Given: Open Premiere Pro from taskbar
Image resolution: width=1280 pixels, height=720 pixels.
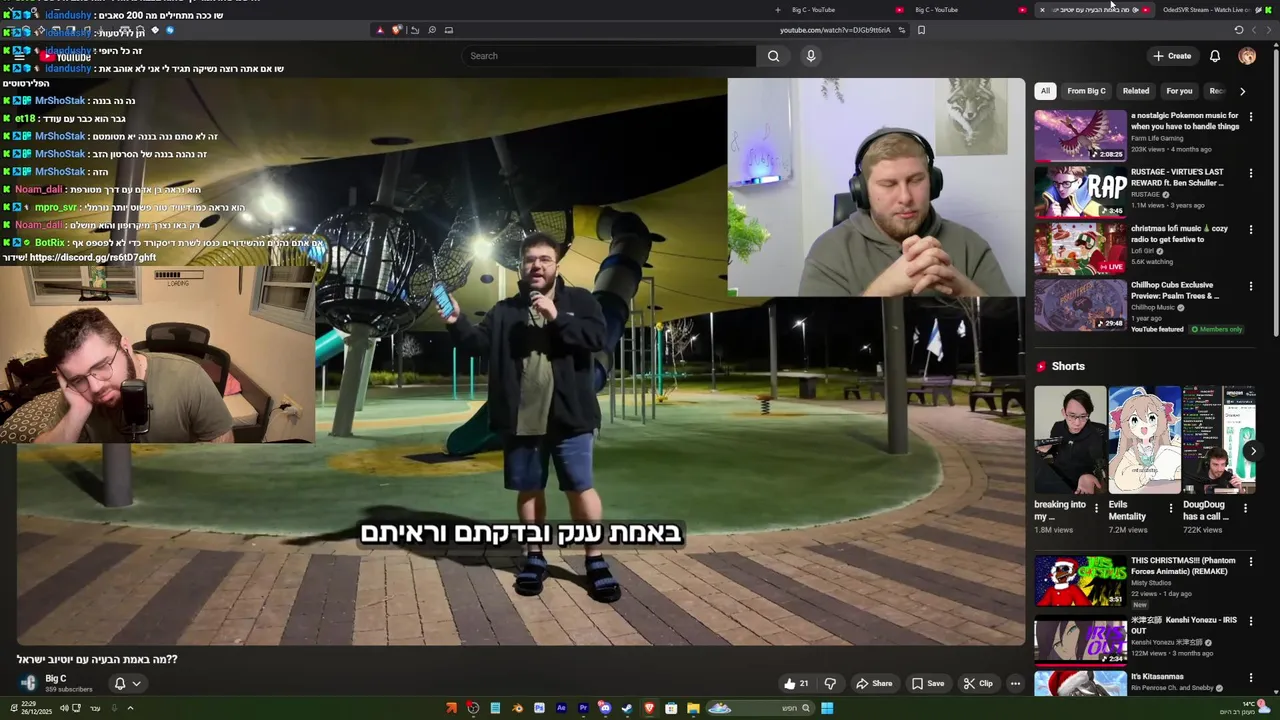Looking at the screenshot, I should coord(583,708).
